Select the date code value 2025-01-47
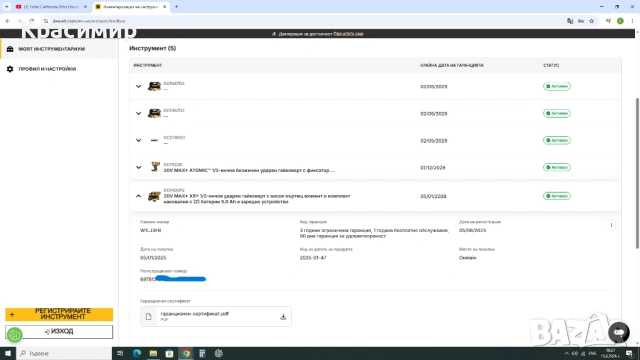This screenshot has width=640, height=360. (x=313, y=258)
